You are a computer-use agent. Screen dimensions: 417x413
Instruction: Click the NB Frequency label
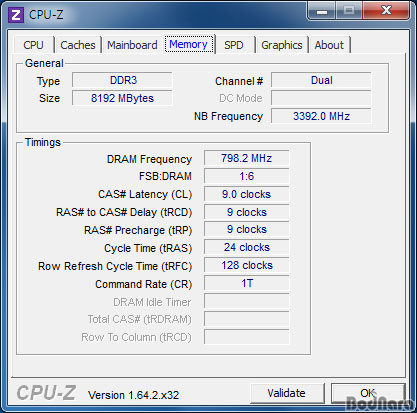click(229, 116)
